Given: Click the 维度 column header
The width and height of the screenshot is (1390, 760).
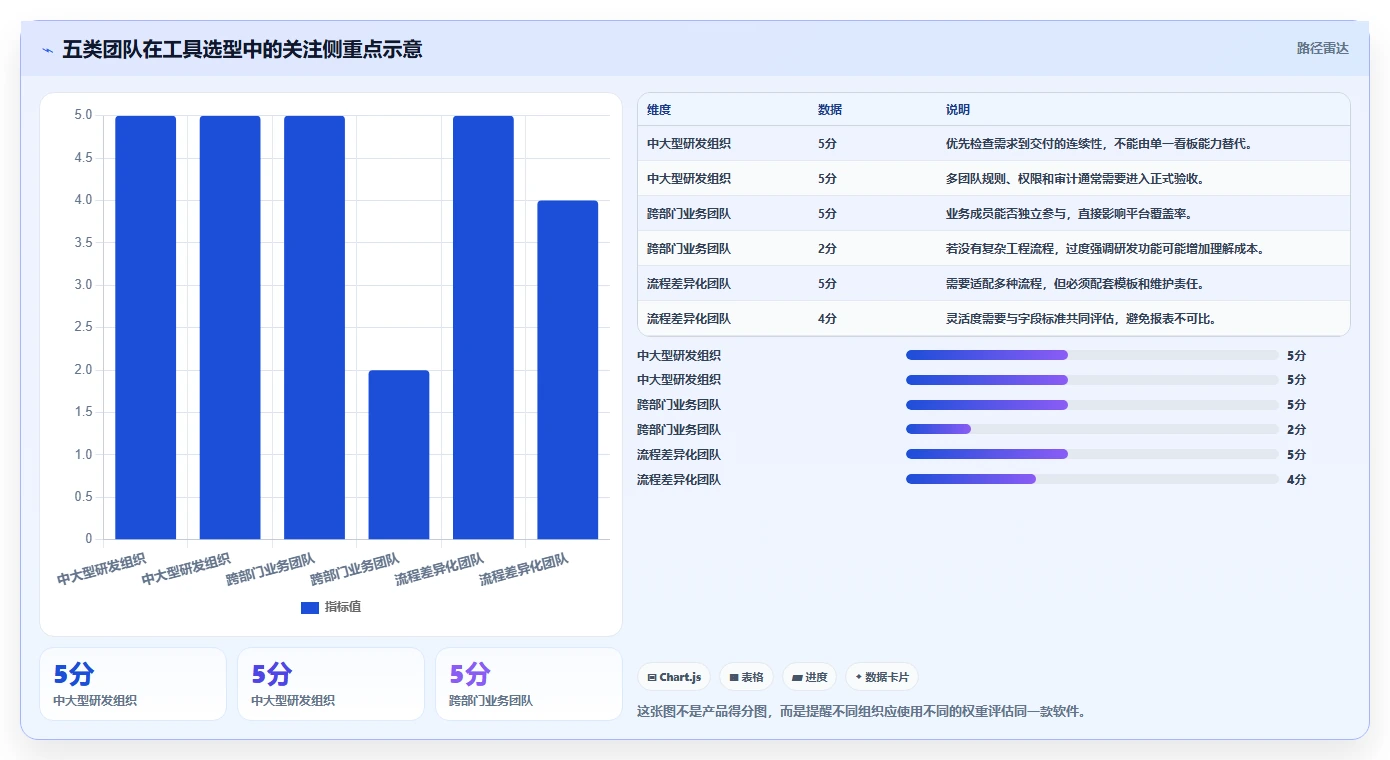Looking at the screenshot, I should pyautogui.click(x=659, y=110).
